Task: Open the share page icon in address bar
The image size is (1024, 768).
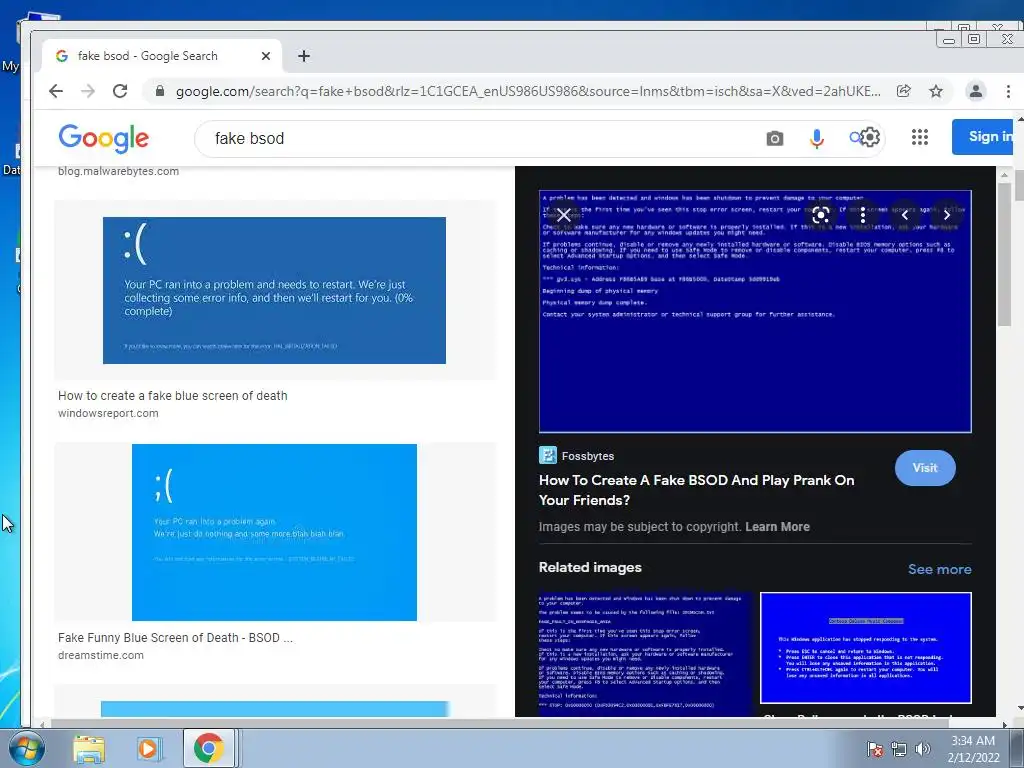Action: pyautogui.click(x=904, y=91)
